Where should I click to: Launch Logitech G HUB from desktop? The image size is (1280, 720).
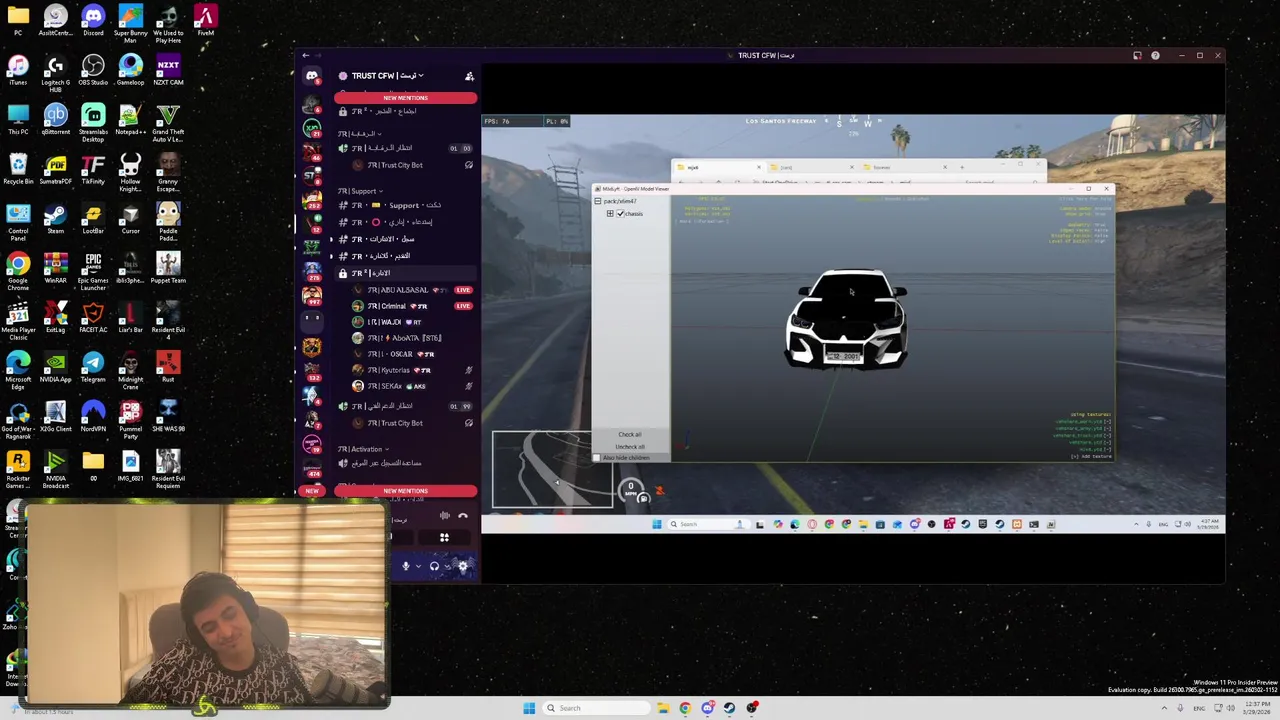(x=55, y=72)
